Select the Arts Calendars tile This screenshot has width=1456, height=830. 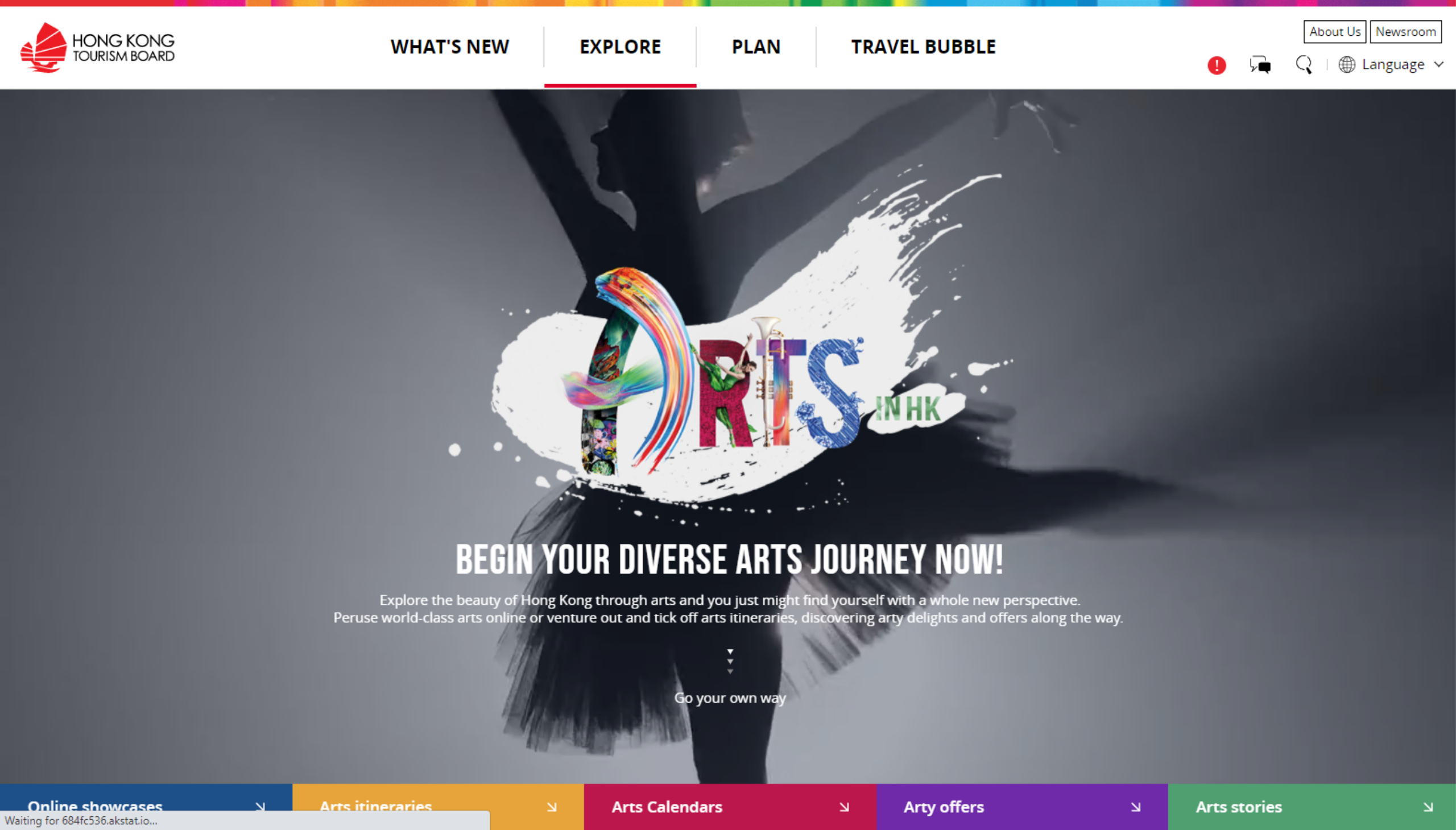[730, 807]
